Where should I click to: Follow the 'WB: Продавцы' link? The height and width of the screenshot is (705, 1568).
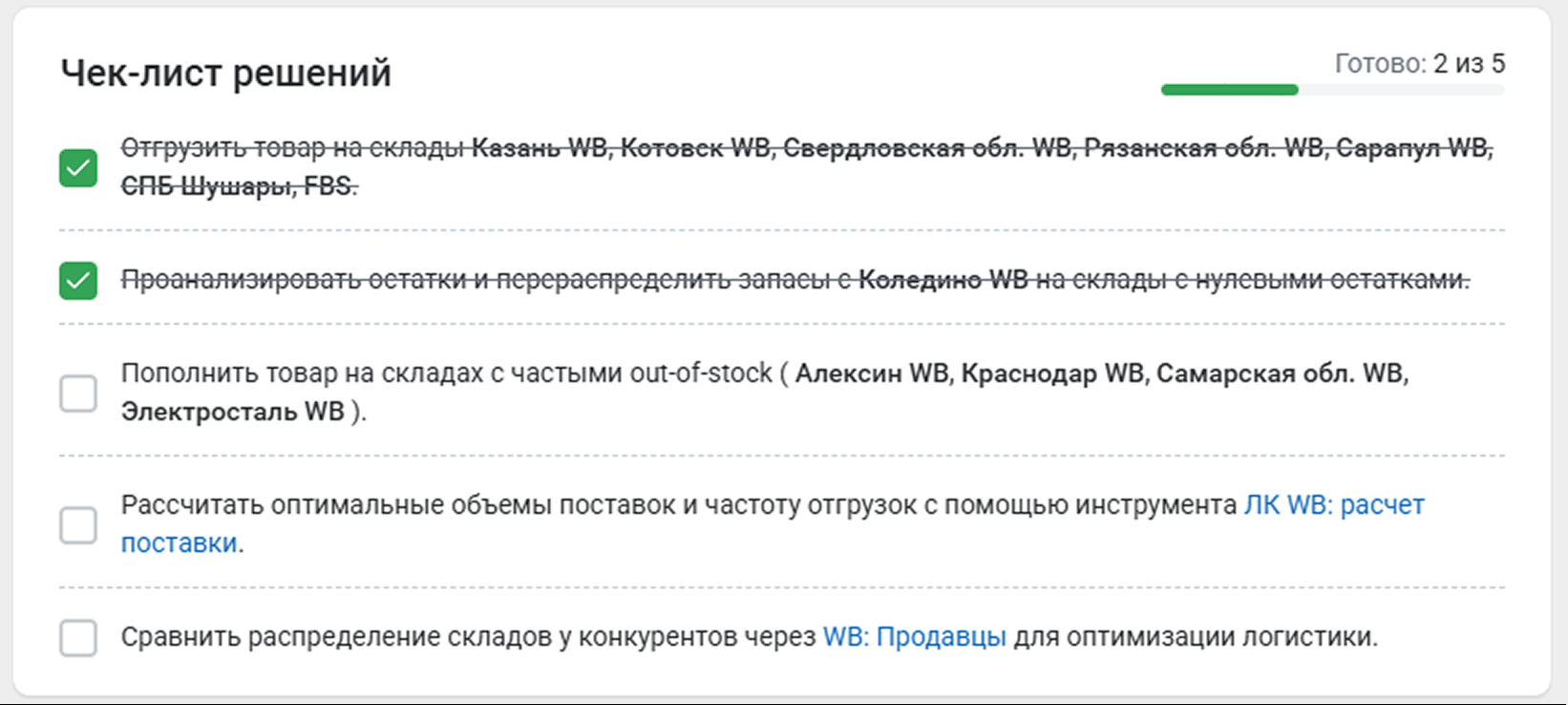click(914, 636)
